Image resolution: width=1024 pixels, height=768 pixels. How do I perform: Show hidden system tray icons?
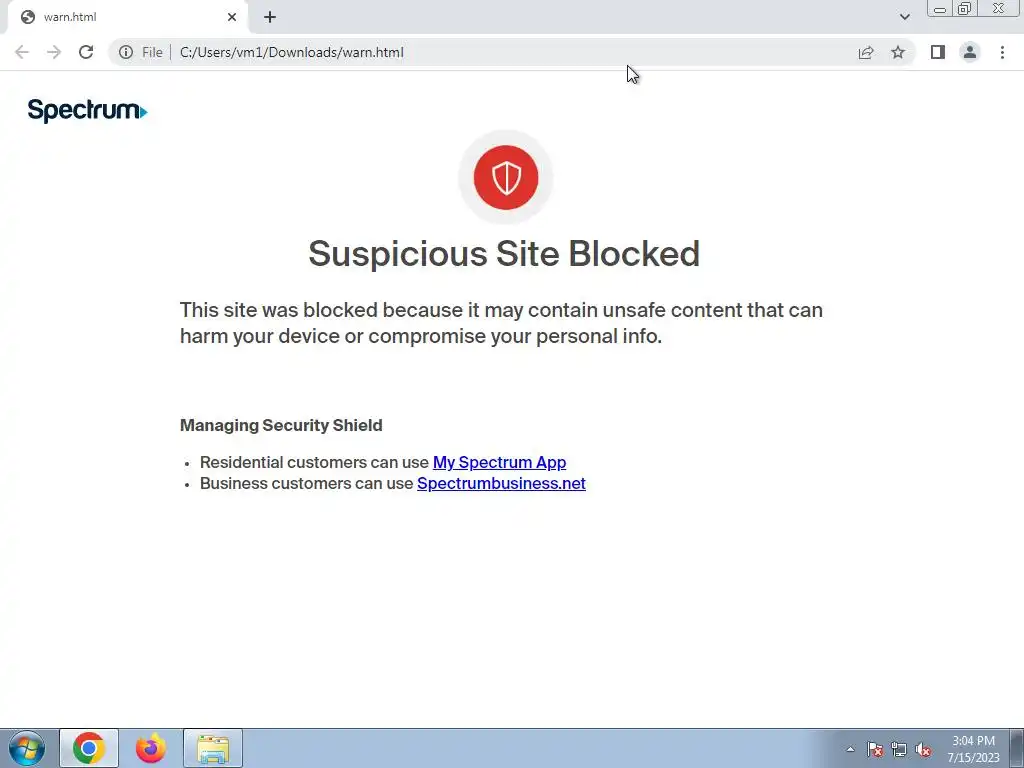click(850, 749)
